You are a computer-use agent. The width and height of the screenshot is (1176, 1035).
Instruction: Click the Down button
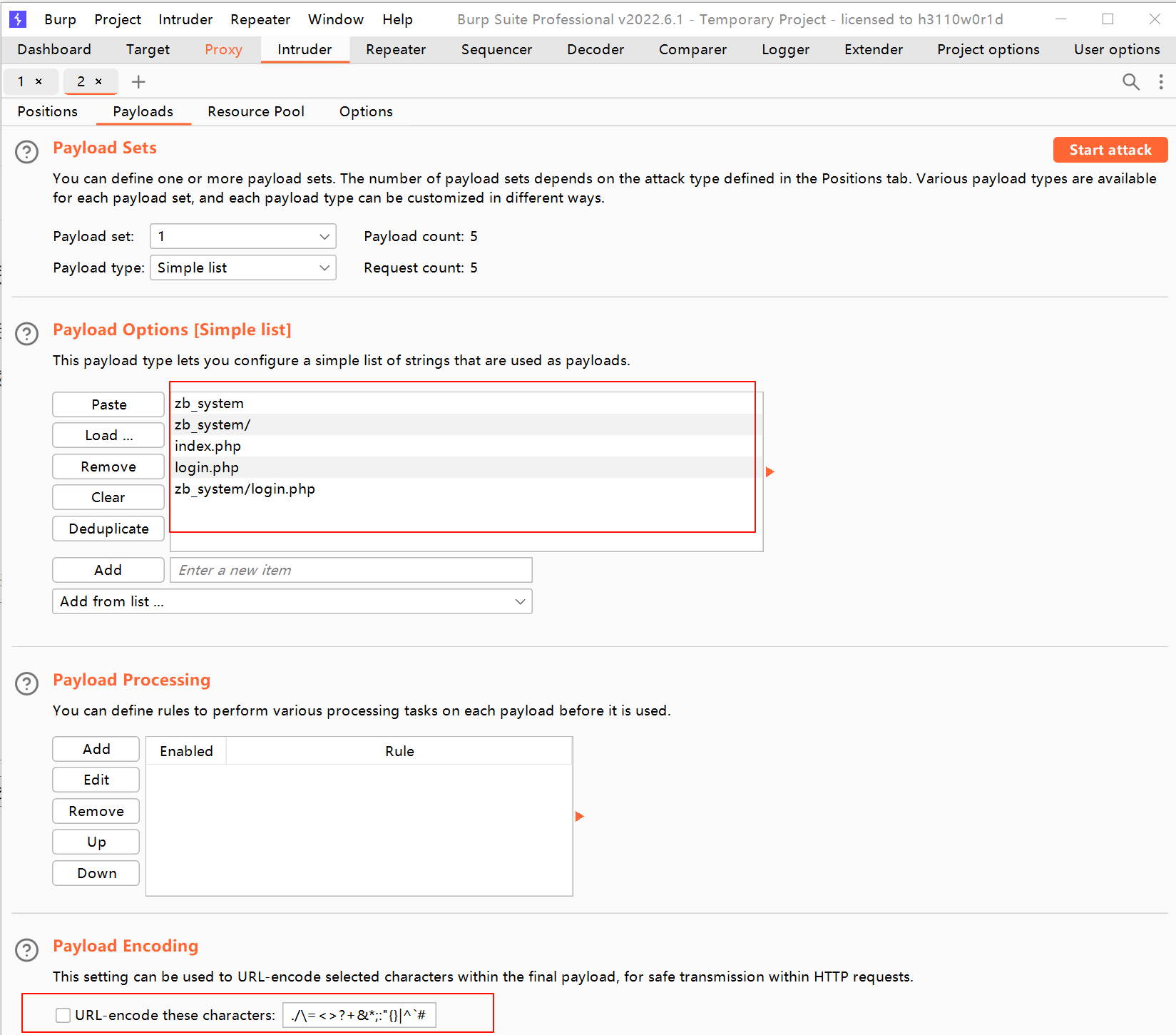(96, 873)
